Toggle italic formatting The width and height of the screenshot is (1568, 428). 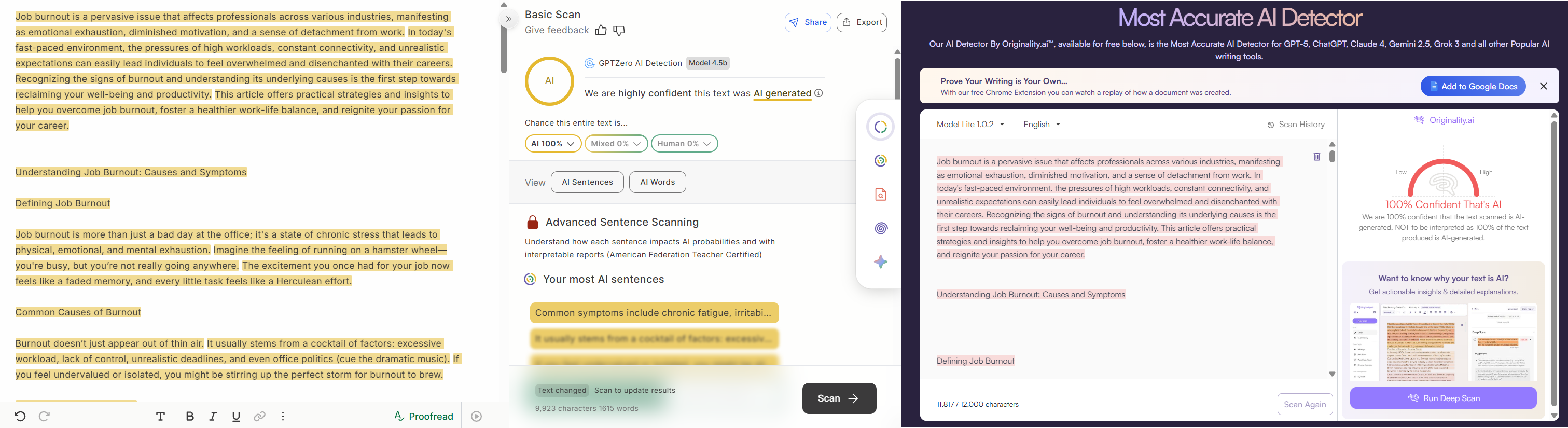click(213, 417)
